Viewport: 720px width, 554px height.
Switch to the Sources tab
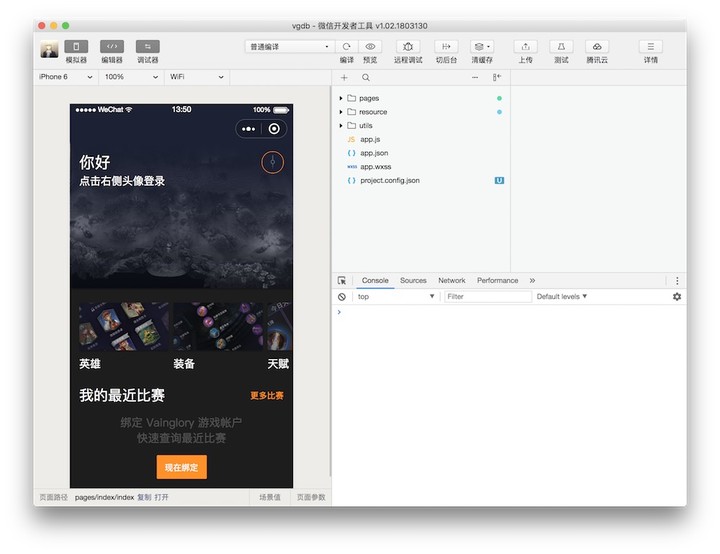click(x=413, y=281)
